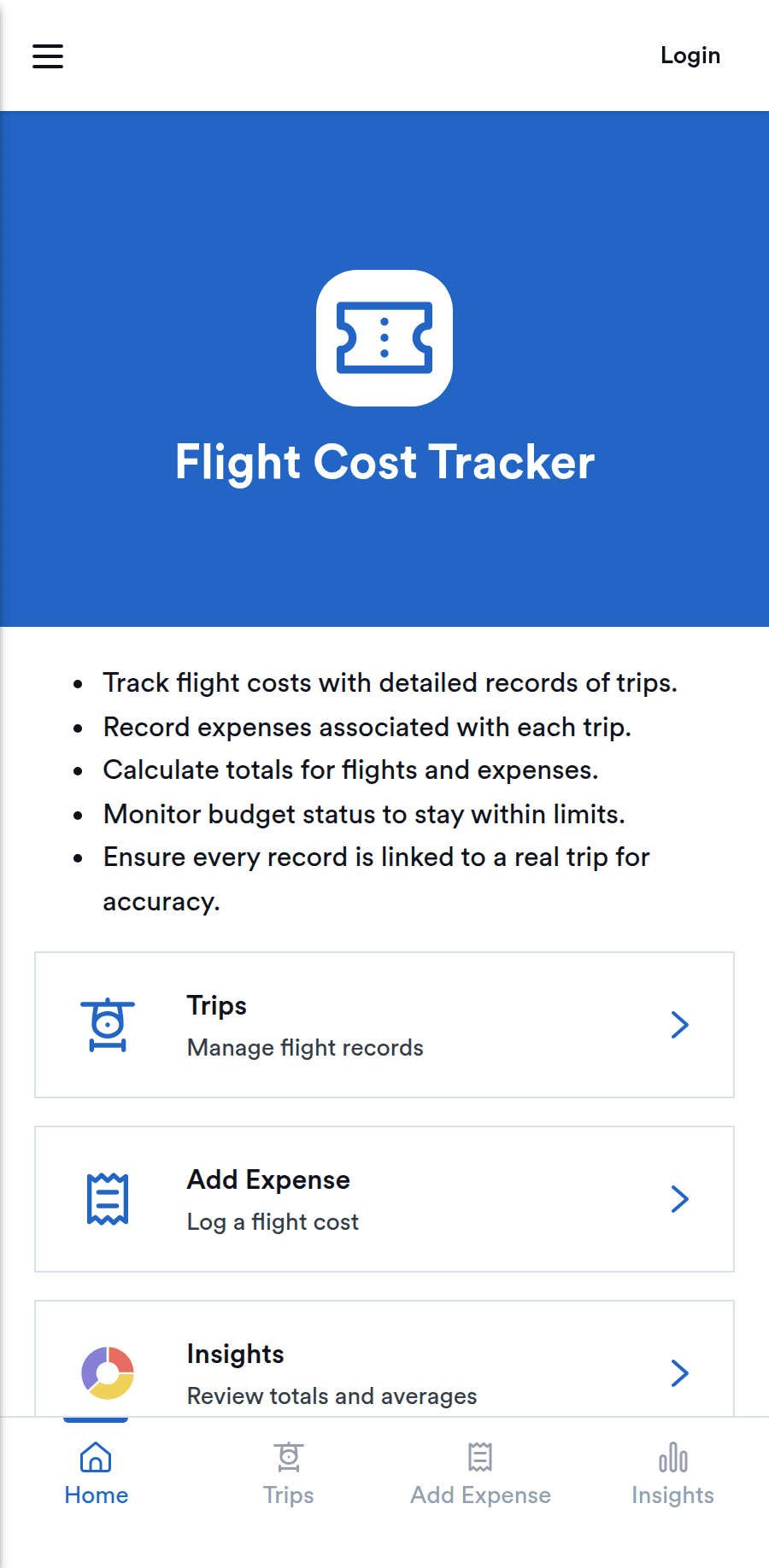Screen dimensions: 769x1568
Task: Expand the Trips card chevron arrow
Action: tap(680, 1025)
